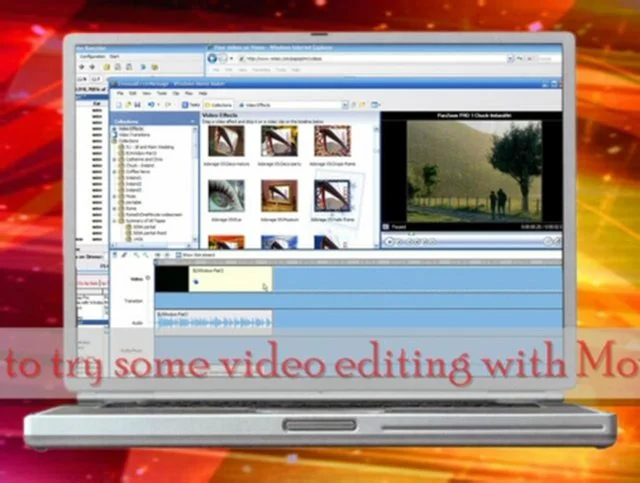Open the Play menu in Movie Maker
Image resolution: width=640 pixels, height=483 pixels.
(189, 93)
